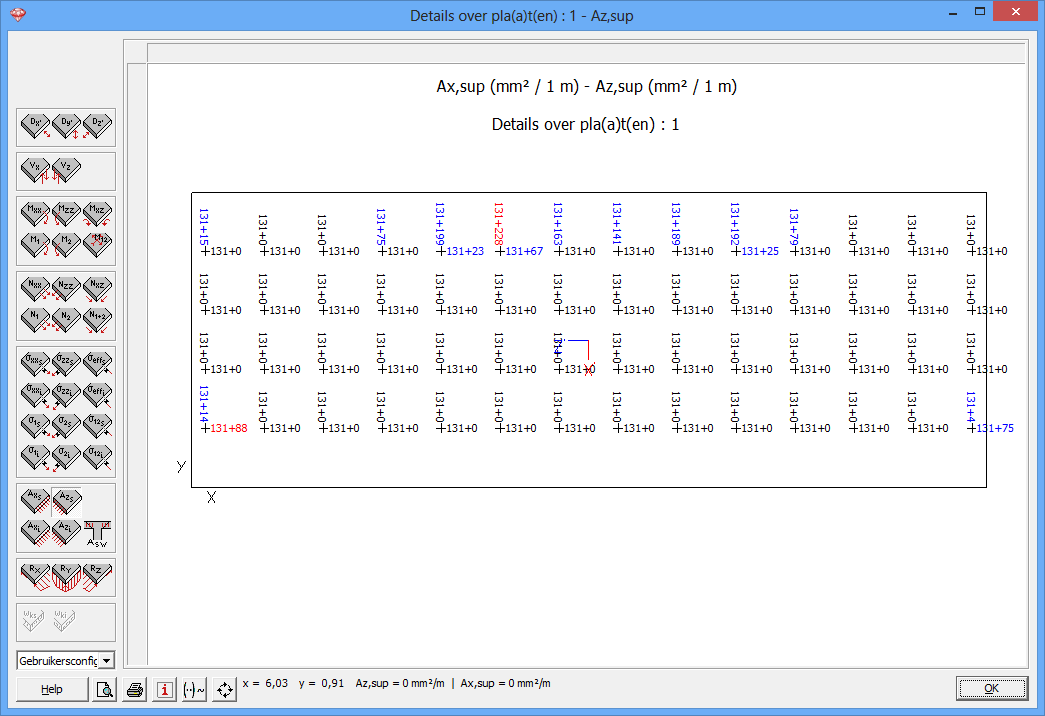Click the printer icon
This screenshot has width=1045, height=716.
coord(135,689)
